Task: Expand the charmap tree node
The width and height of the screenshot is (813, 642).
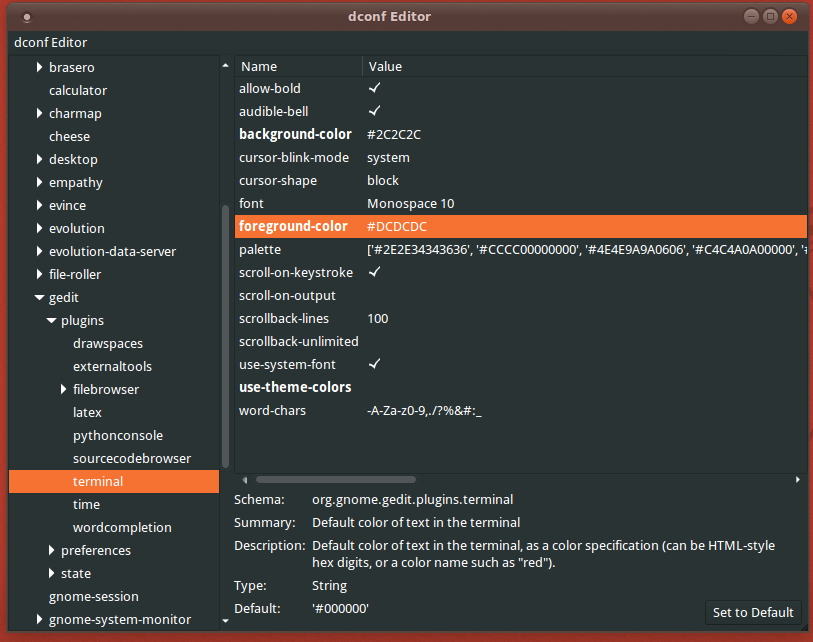Action: pos(39,113)
